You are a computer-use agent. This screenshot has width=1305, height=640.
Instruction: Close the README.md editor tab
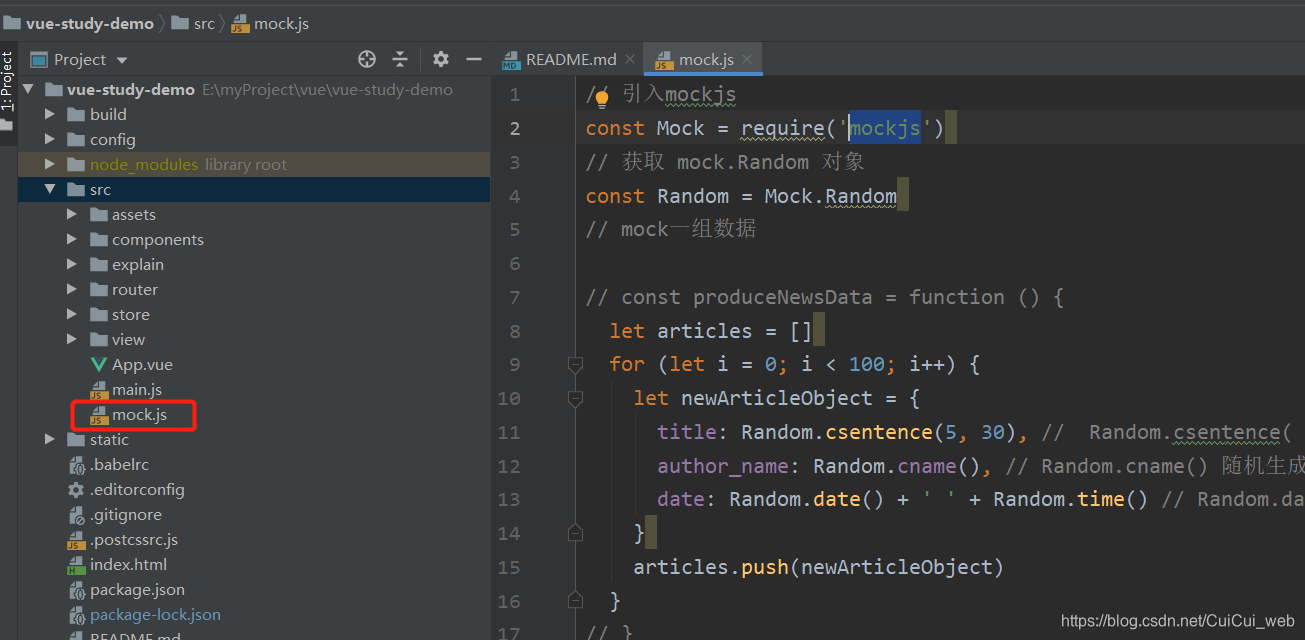coord(630,60)
